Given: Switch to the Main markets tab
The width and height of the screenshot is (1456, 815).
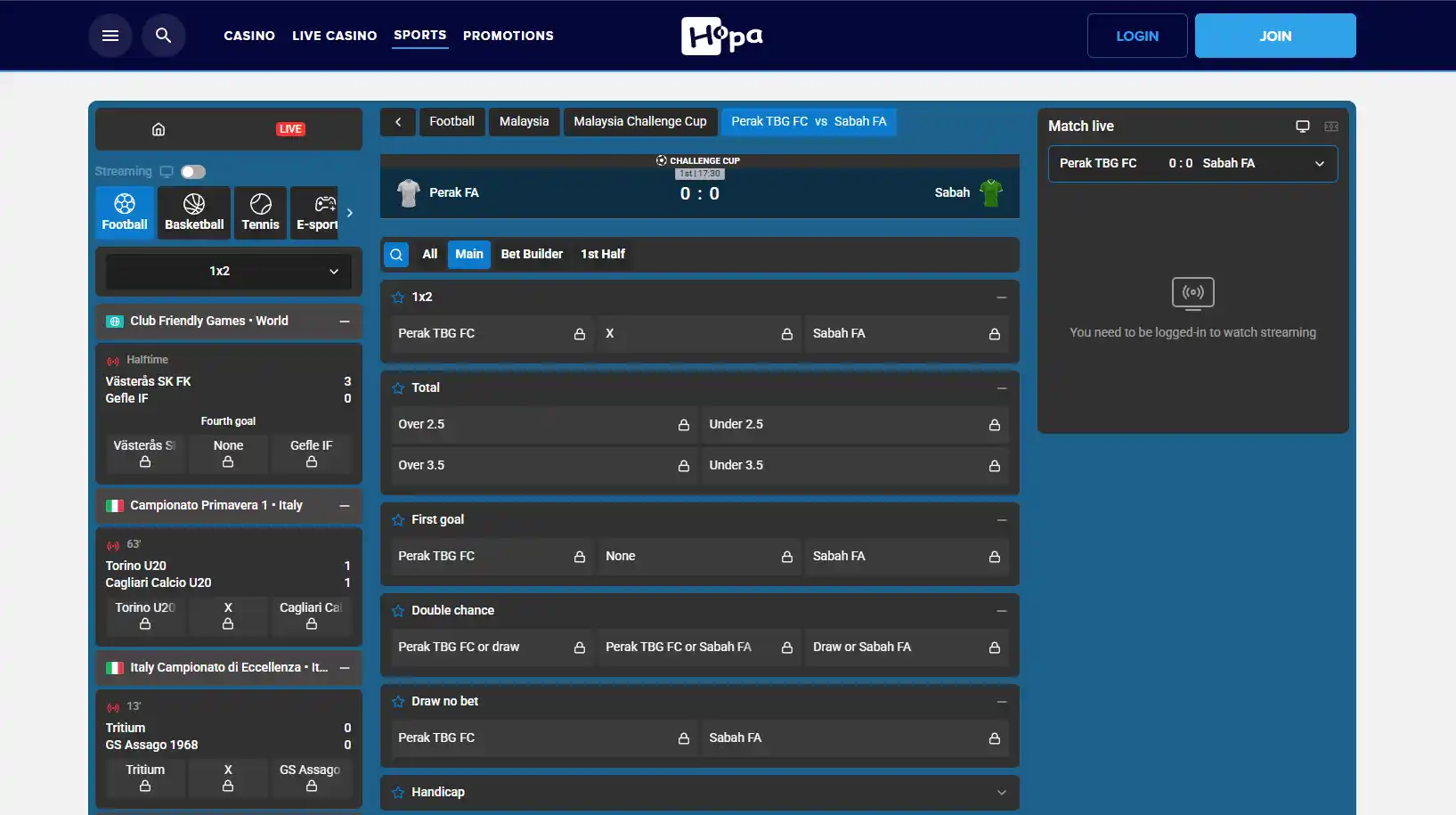Looking at the screenshot, I should 469,255.
